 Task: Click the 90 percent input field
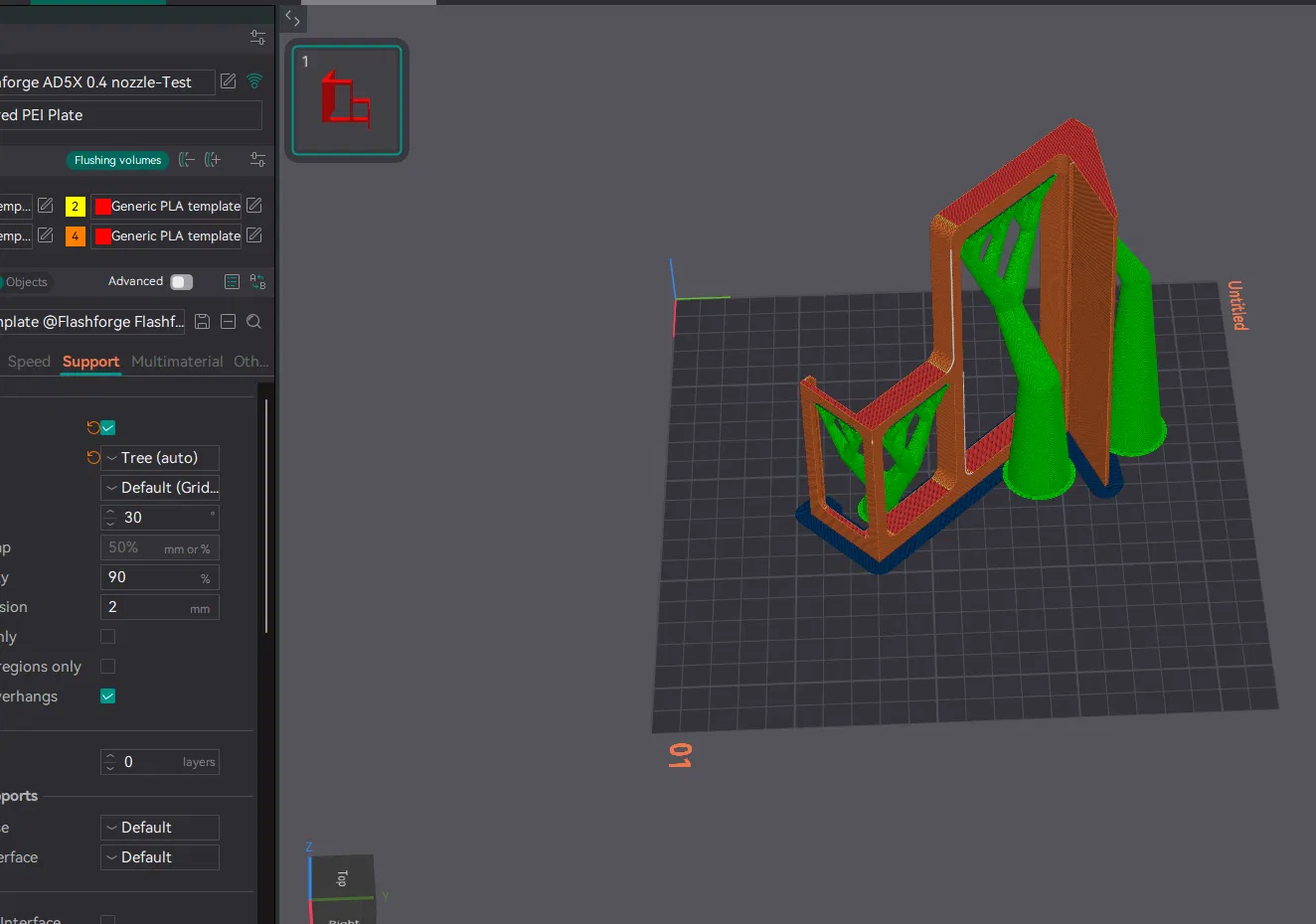[x=160, y=577]
